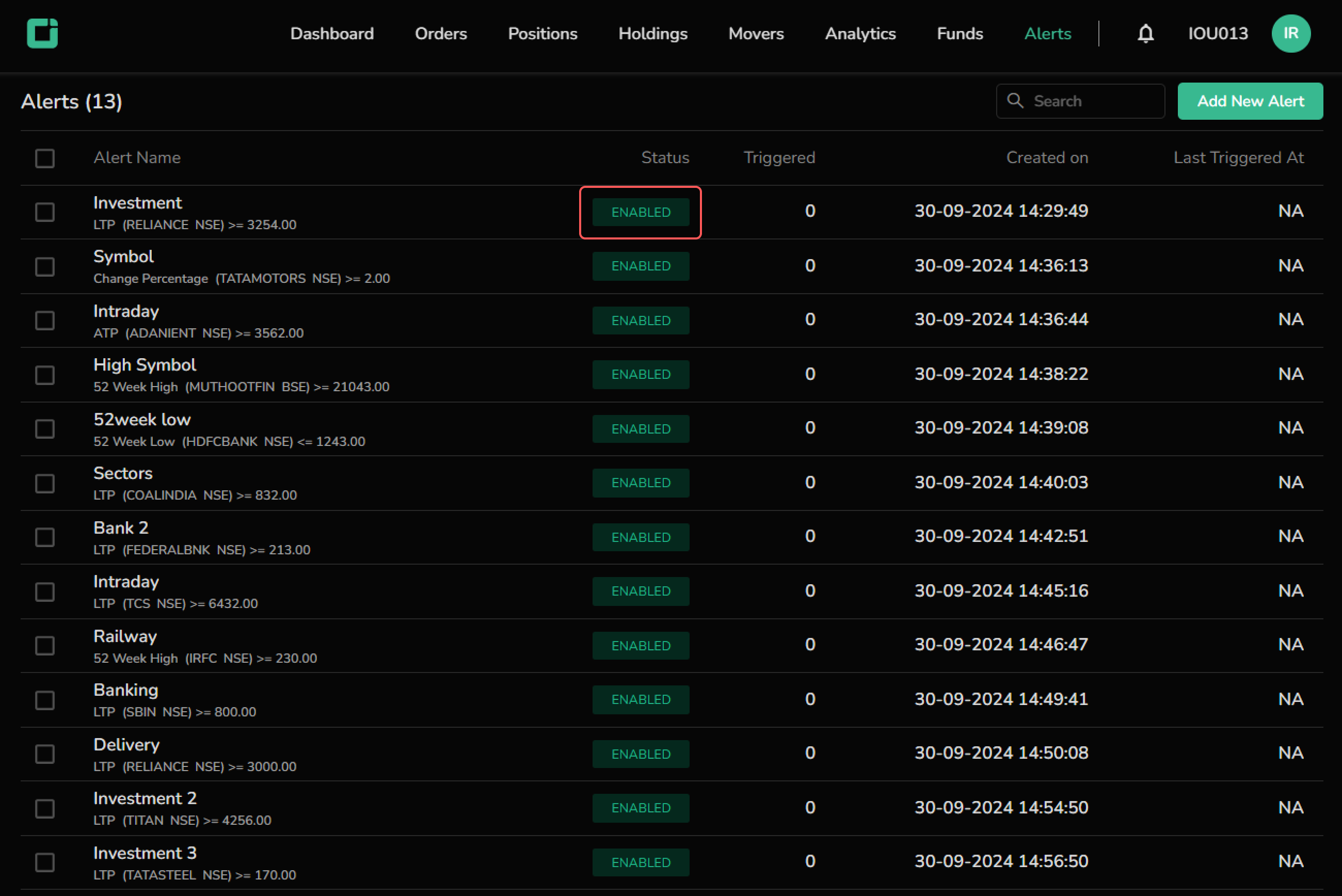The image size is (1342, 896).
Task: Go to the Holdings tab
Action: [652, 33]
